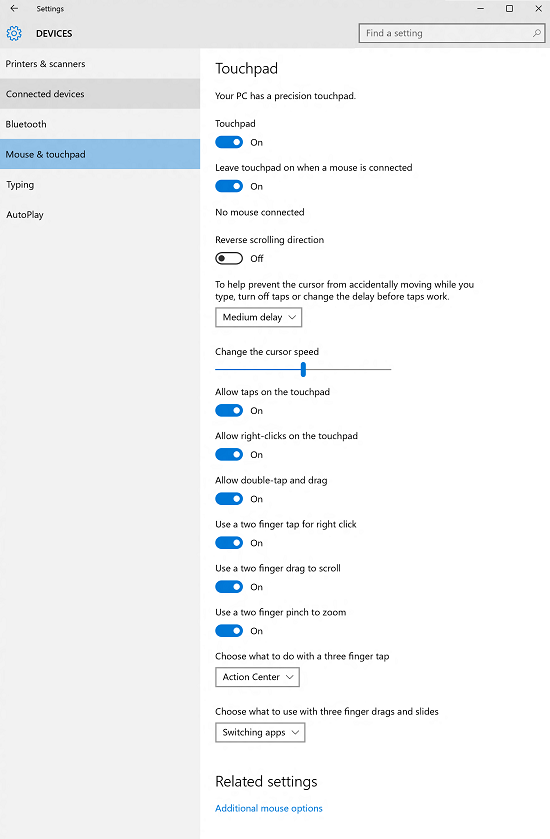Open Typing settings section

(x=100, y=185)
